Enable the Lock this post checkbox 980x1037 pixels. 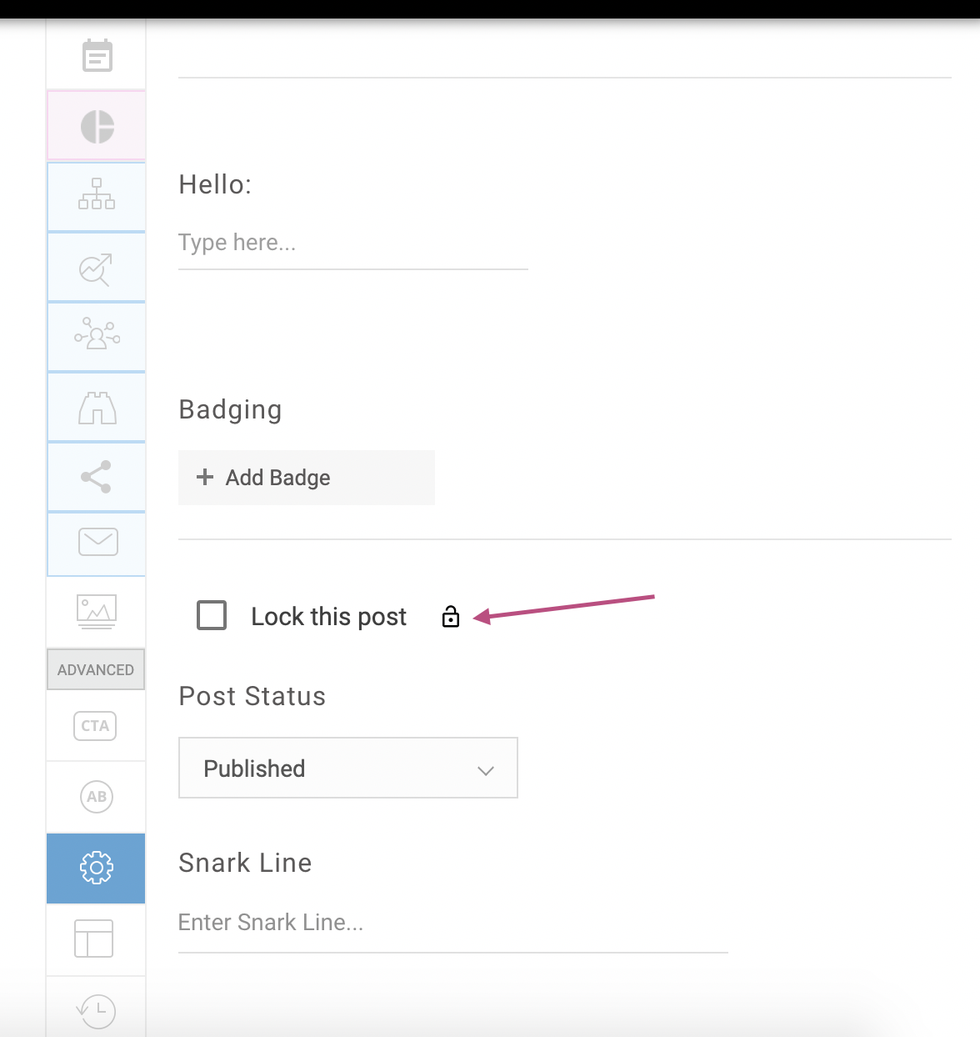click(x=212, y=616)
